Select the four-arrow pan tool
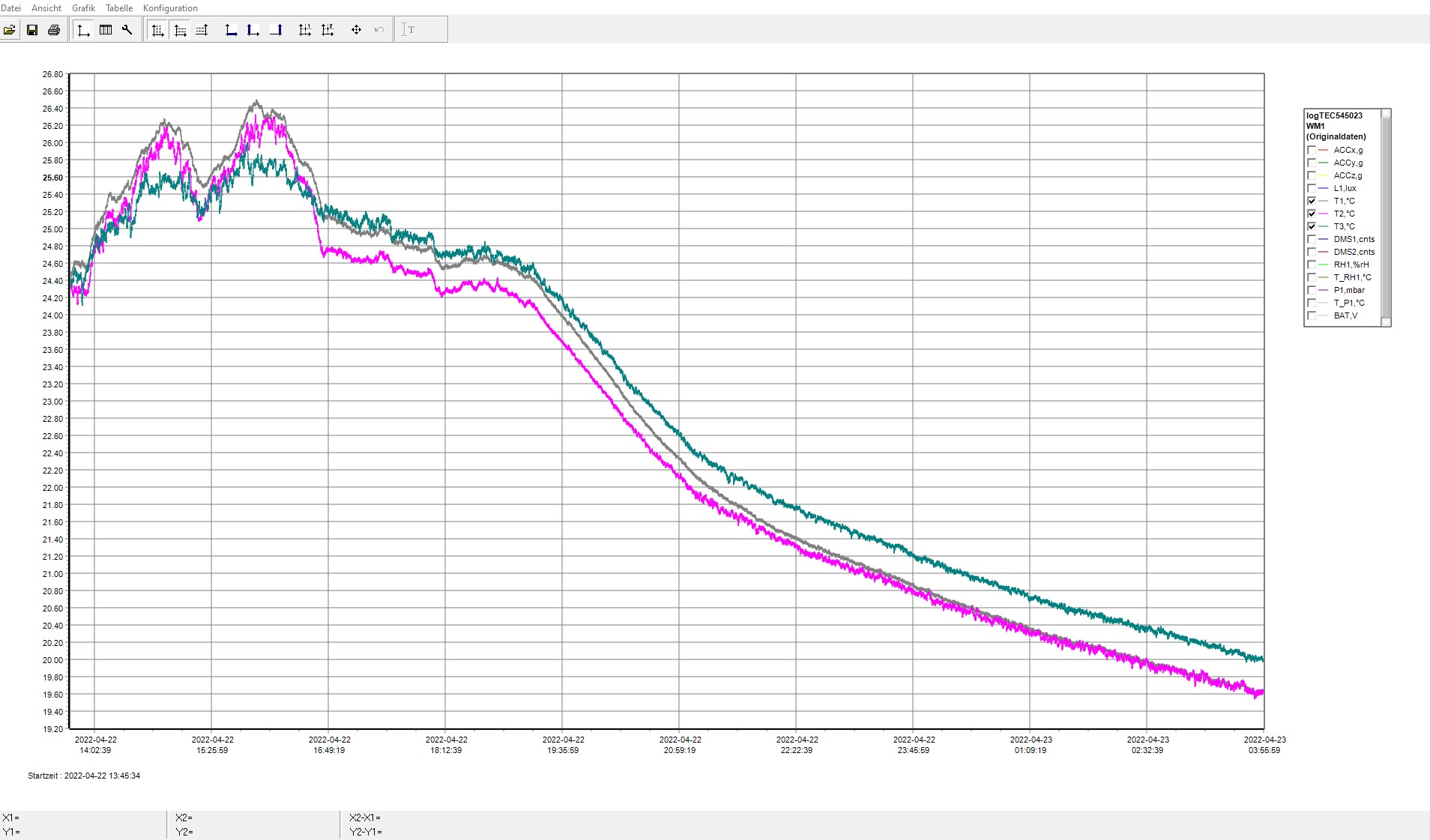 tap(356, 30)
